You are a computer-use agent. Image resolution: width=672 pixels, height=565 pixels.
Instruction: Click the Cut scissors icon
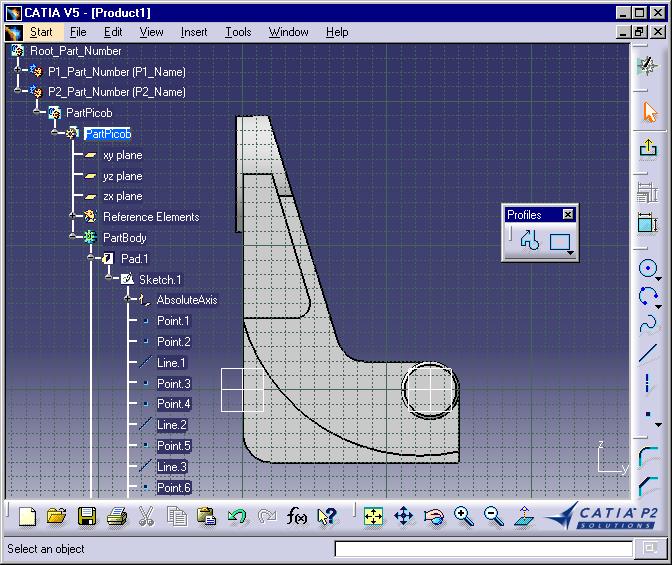click(146, 516)
